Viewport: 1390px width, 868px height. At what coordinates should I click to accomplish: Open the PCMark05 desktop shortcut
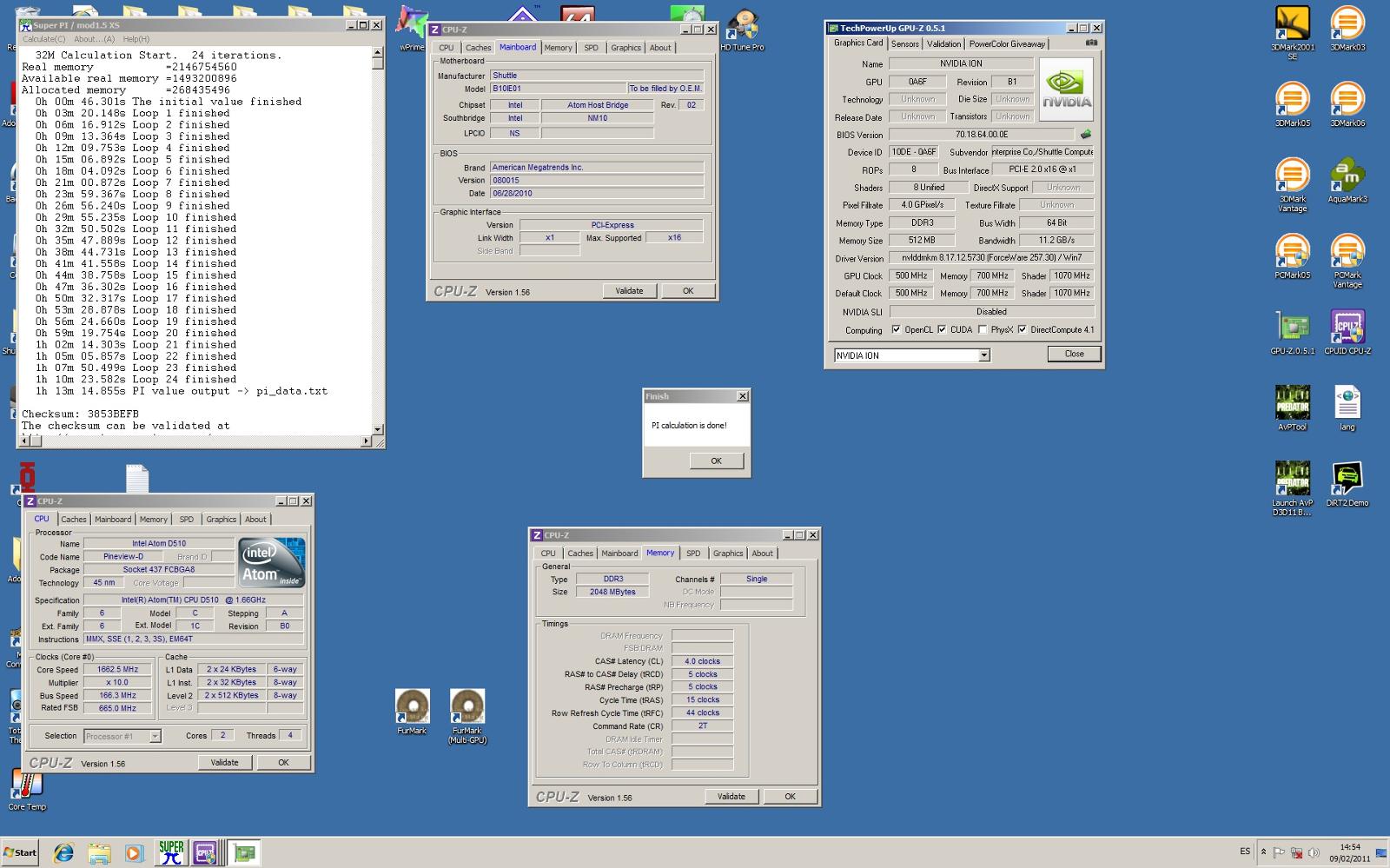tap(1292, 257)
